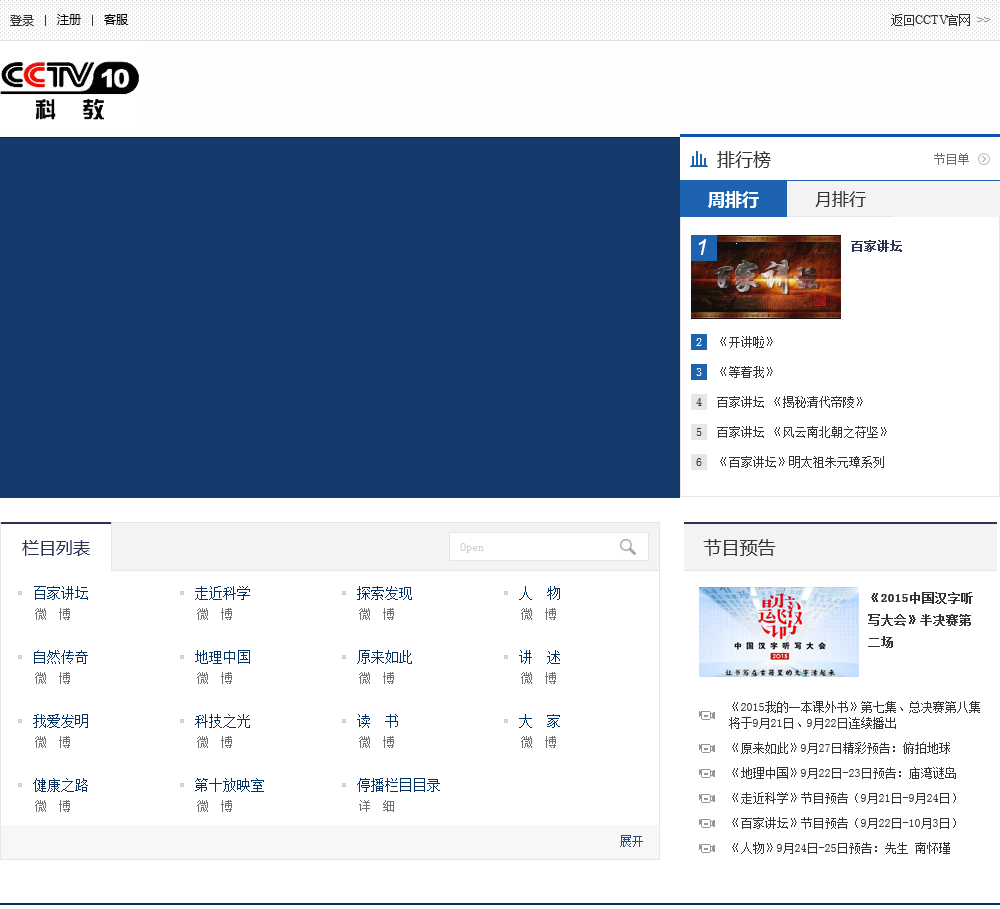
Task: Click the video icon beside 原来如此 preview
Action: pos(707,748)
